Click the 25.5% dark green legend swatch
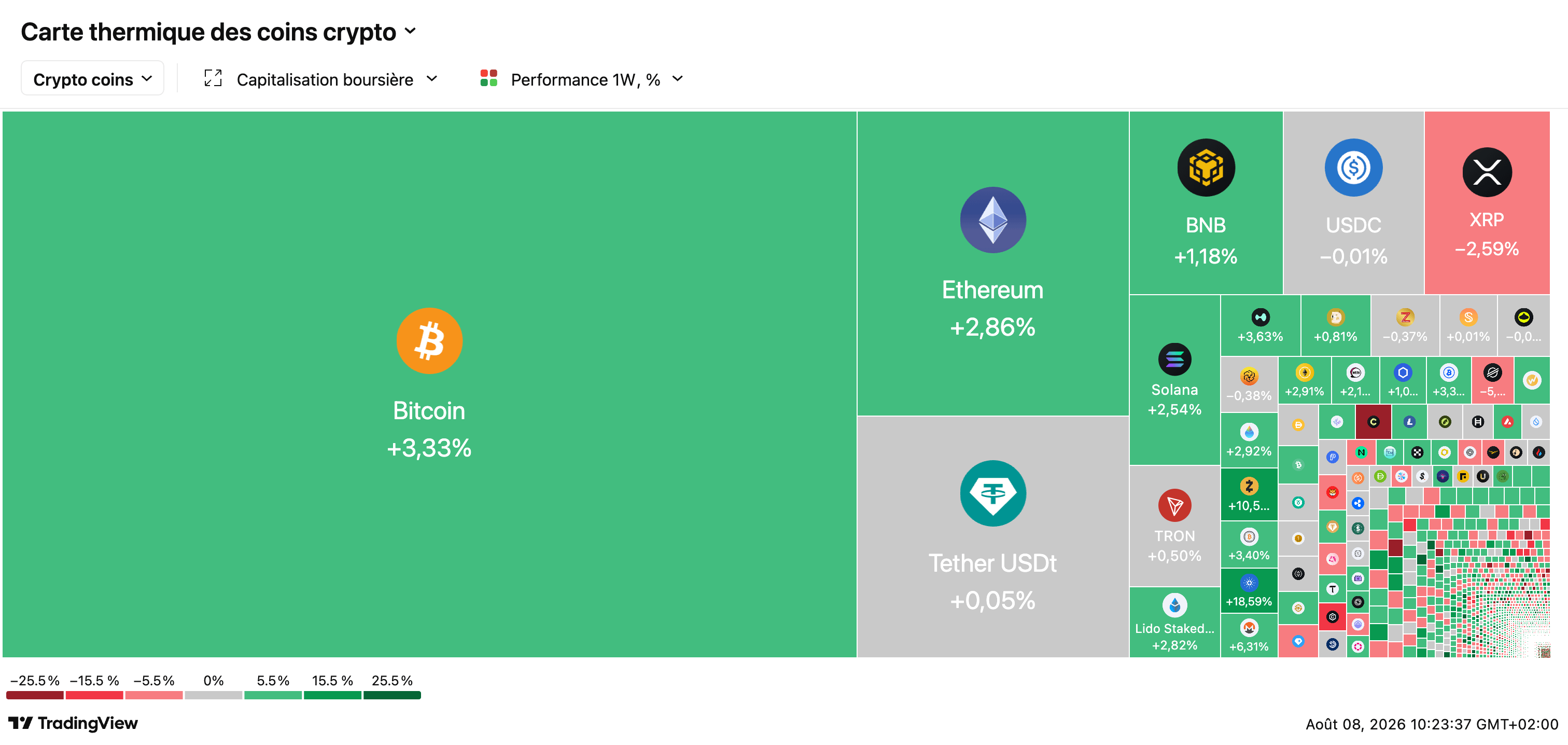Image resolution: width=1568 pixels, height=745 pixels. 392,696
